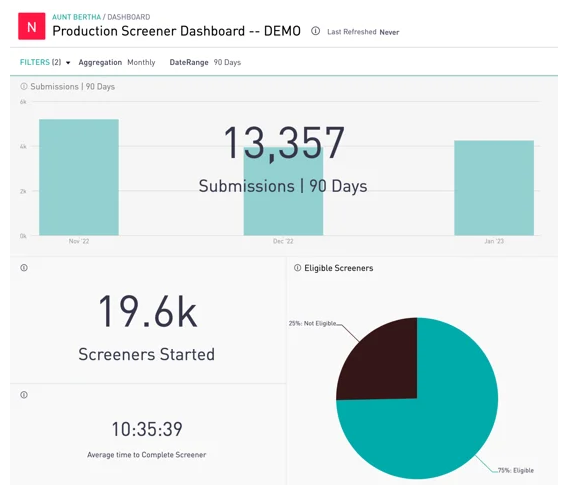
Task: Click the red N logo icon
Action: pyautogui.click(x=32, y=26)
